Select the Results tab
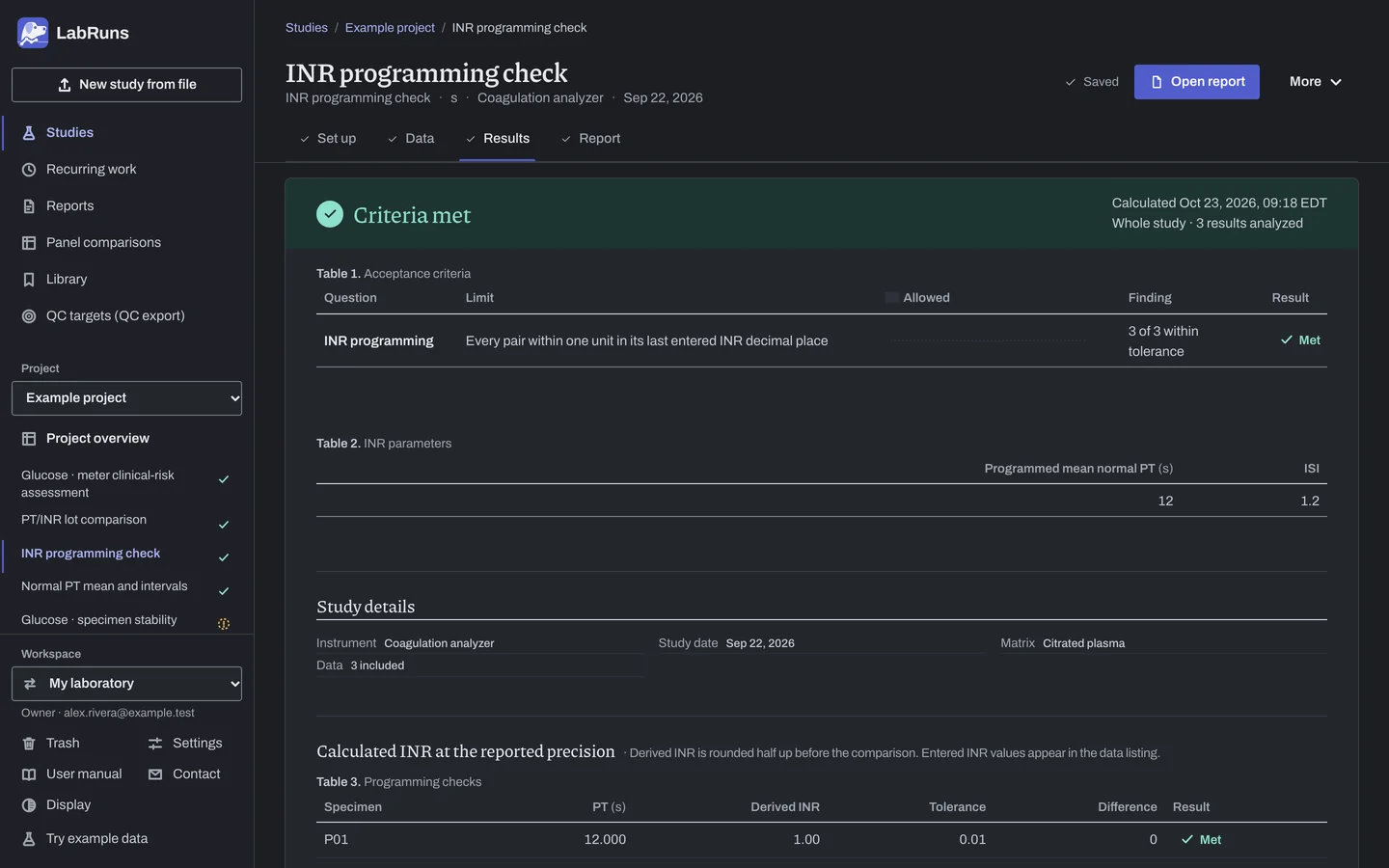The height and width of the screenshot is (868, 1389). point(498,139)
